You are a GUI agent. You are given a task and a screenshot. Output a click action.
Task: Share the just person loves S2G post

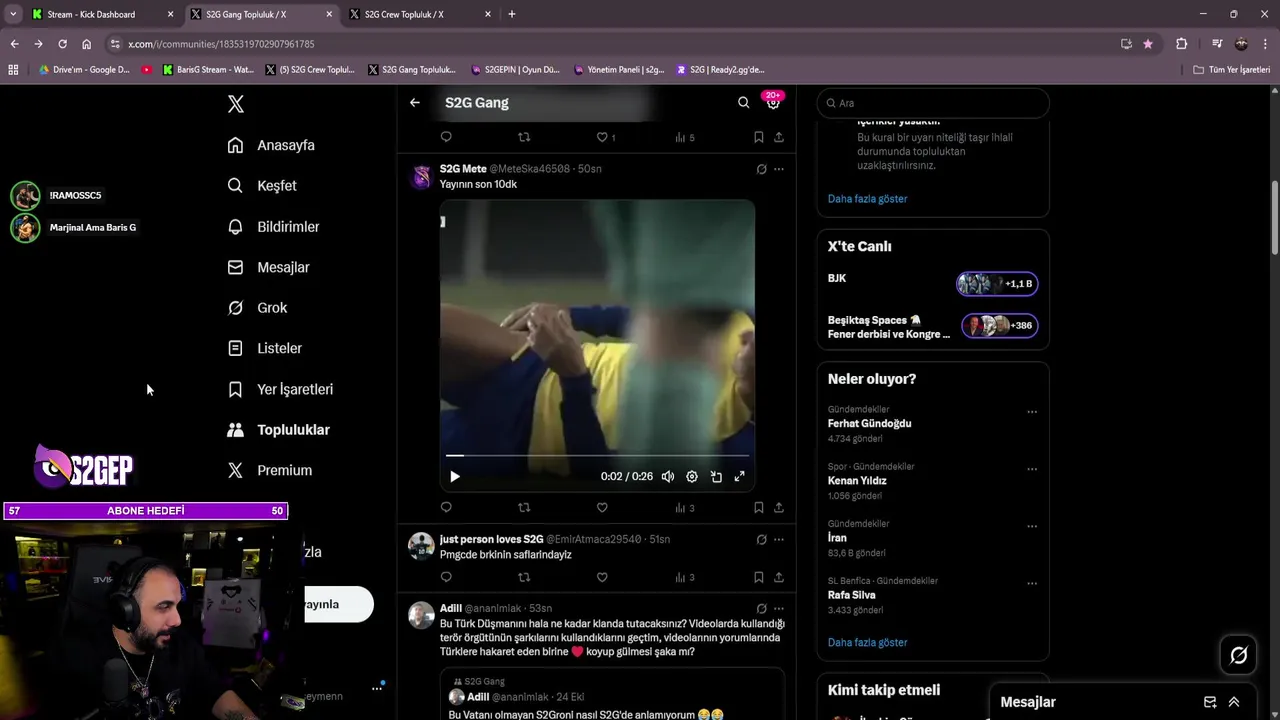779,577
